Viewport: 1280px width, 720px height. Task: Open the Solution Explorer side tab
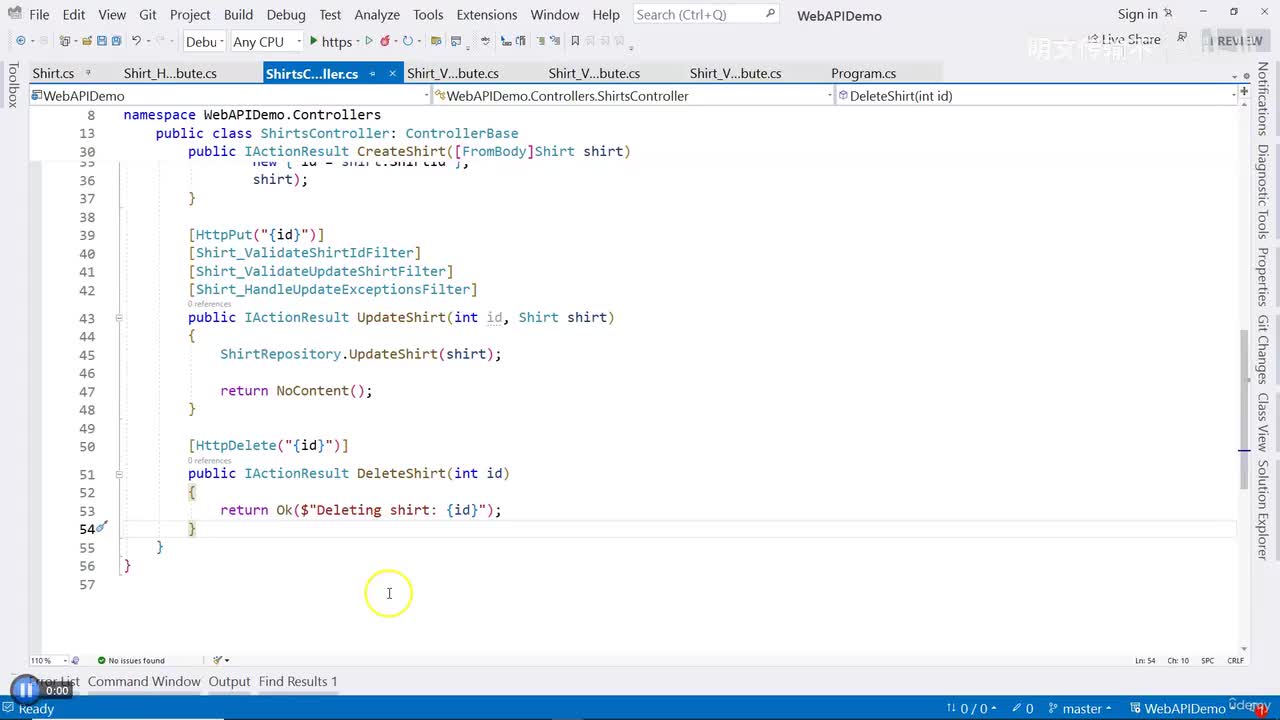pyautogui.click(x=1263, y=509)
